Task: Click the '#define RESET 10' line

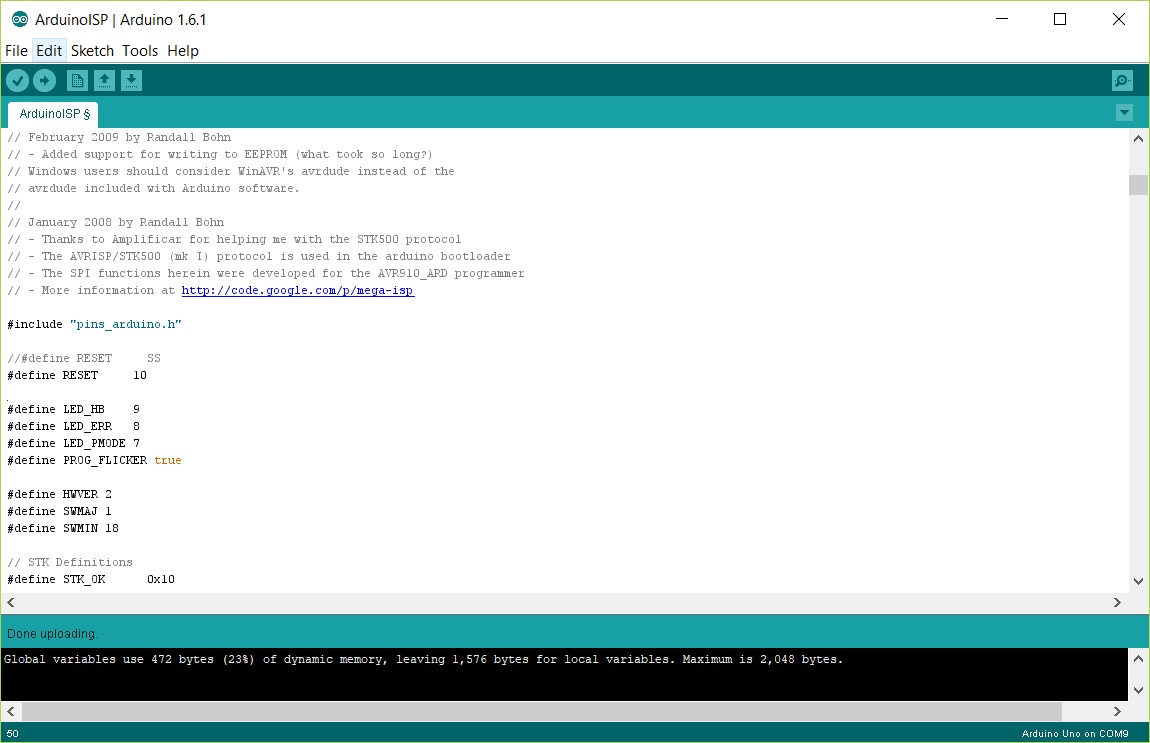Action: tap(77, 376)
